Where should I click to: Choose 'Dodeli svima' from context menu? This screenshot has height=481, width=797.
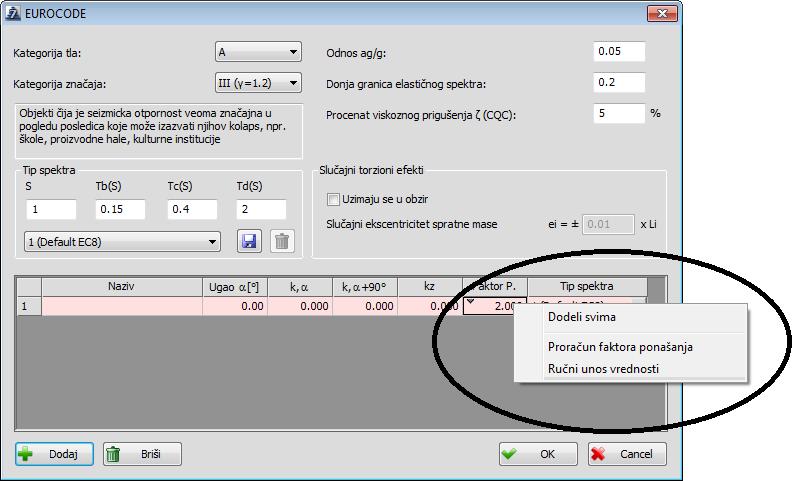tap(630, 317)
